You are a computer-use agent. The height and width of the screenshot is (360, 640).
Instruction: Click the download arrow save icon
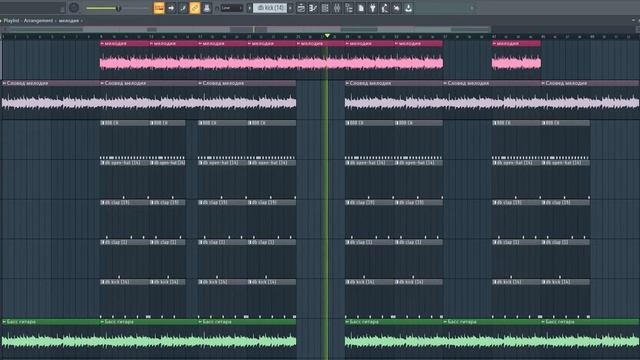(408, 8)
